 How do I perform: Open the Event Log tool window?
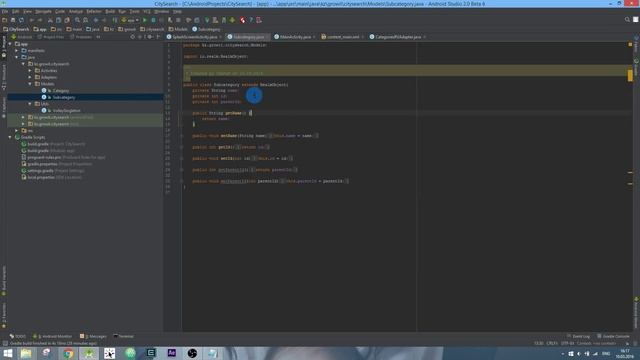point(578,336)
